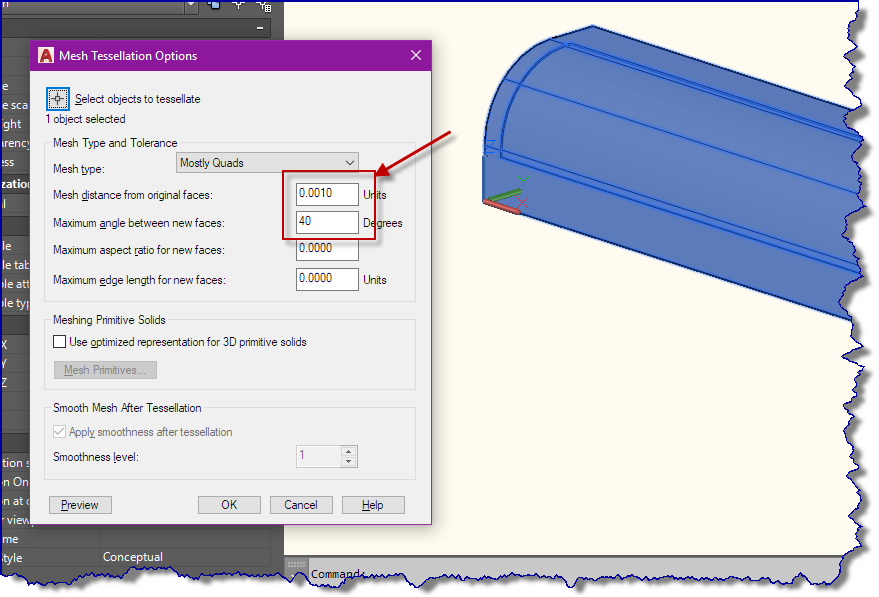This screenshot has height=597, width=879.
Task: Collapse the panel using the minus icon
Action: pos(260,26)
